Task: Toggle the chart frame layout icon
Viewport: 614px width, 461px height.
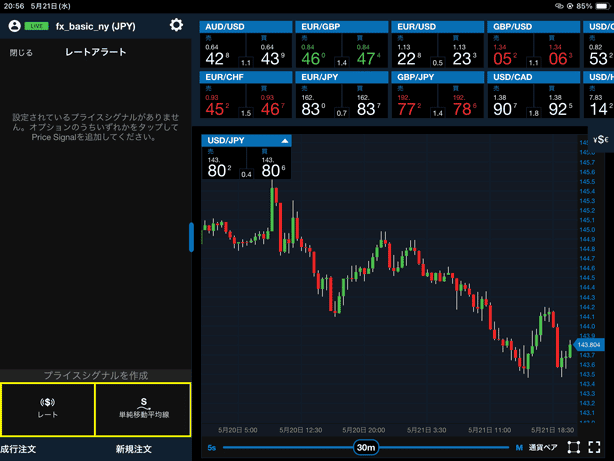Action: (x=574, y=447)
